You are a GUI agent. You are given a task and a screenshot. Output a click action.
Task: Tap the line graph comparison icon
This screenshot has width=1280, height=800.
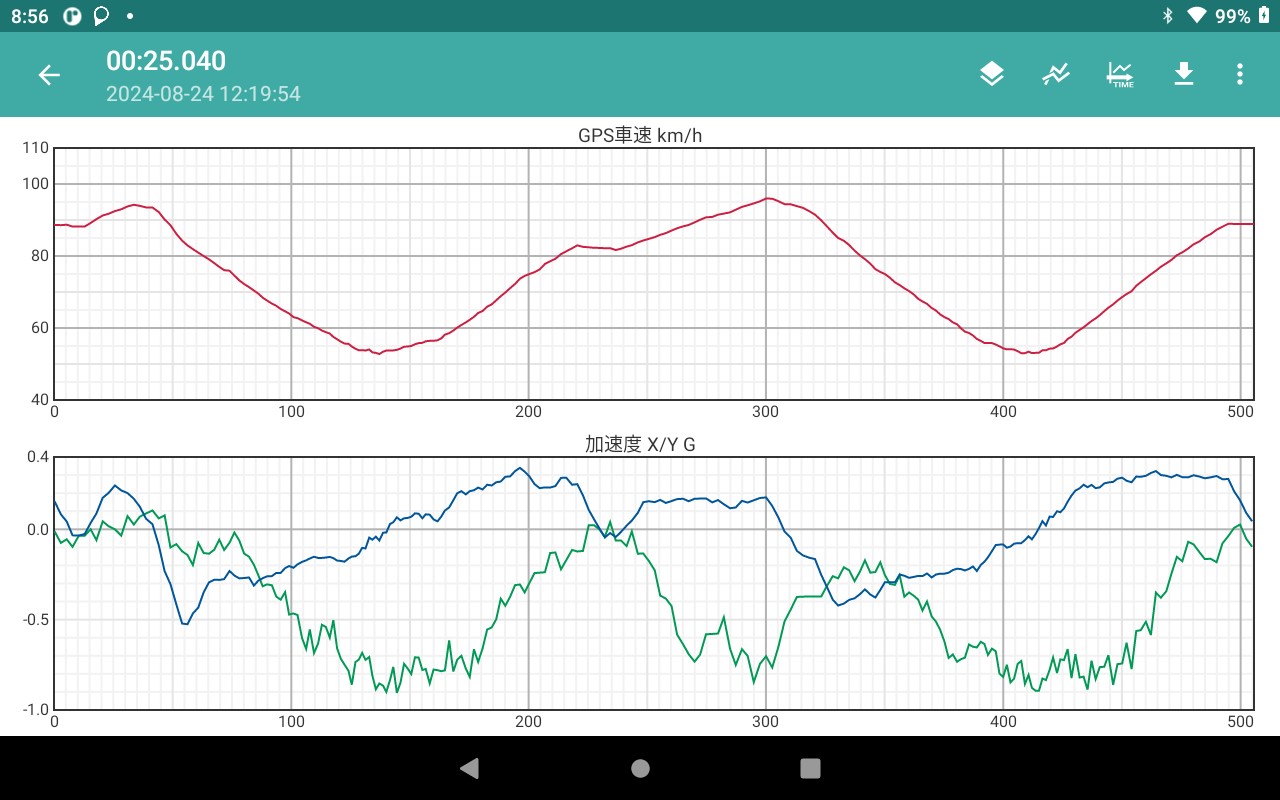(1056, 74)
